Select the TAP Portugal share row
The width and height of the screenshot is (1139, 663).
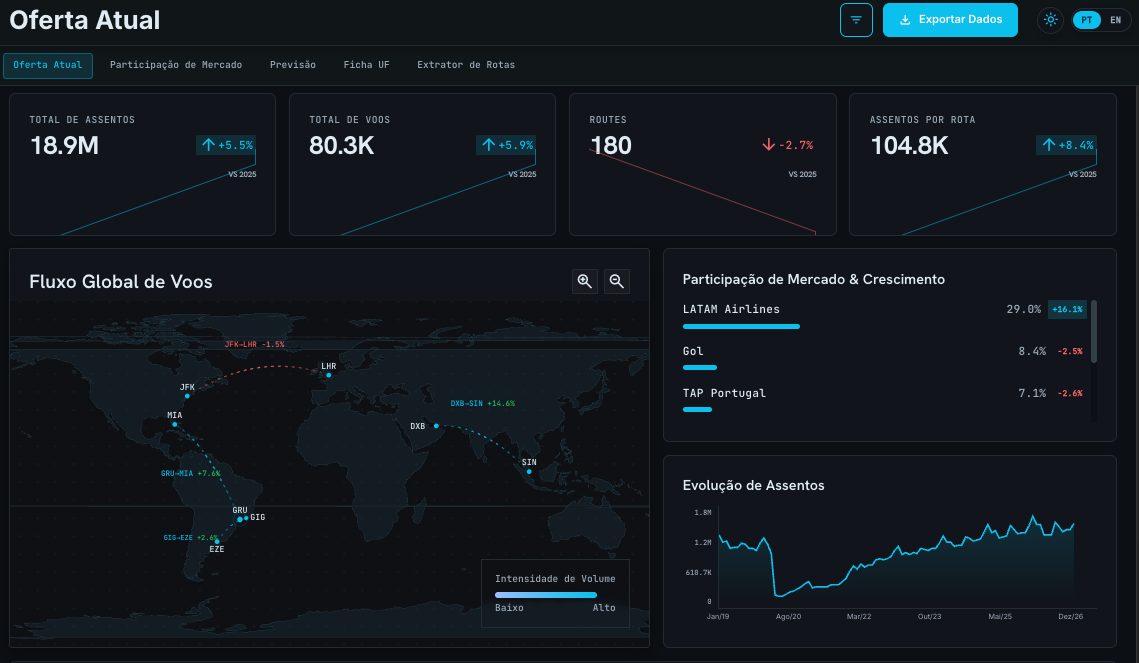883,400
